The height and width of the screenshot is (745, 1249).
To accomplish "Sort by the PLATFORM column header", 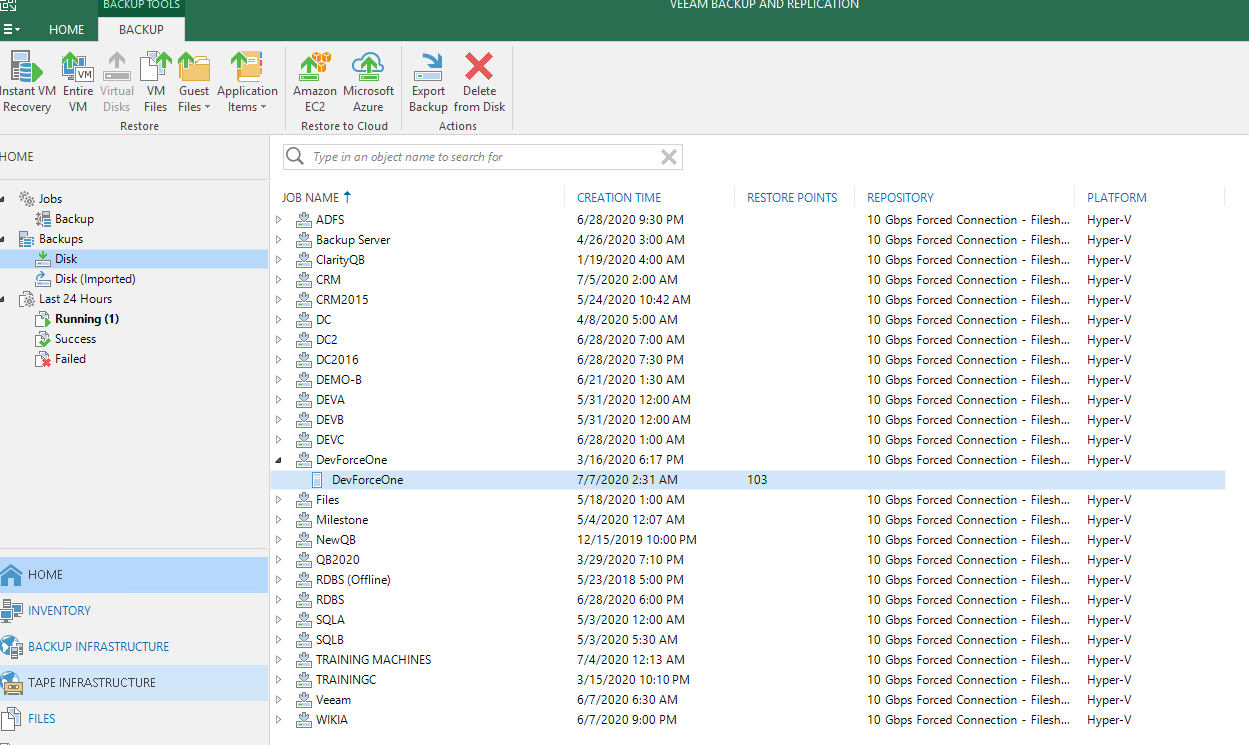I will [x=1117, y=197].
